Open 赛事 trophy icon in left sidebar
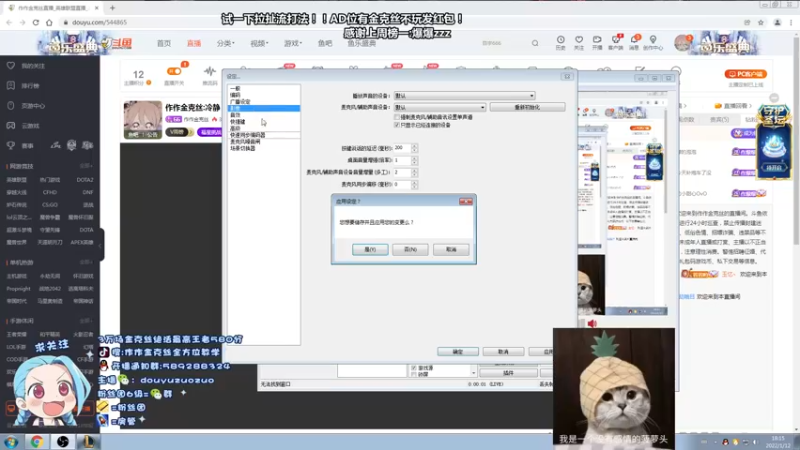 click(x=11, y=145)
